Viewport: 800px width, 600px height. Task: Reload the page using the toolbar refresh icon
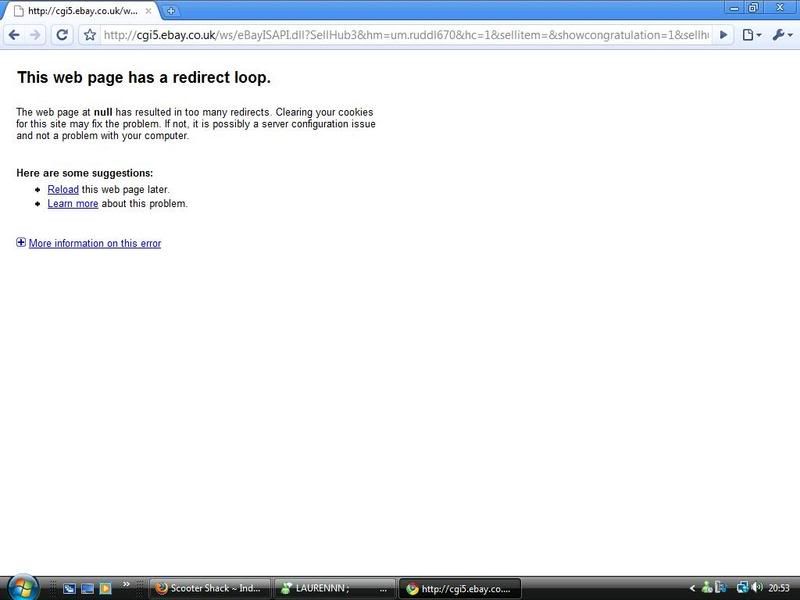pyautogui.click(x=62, y=35)
